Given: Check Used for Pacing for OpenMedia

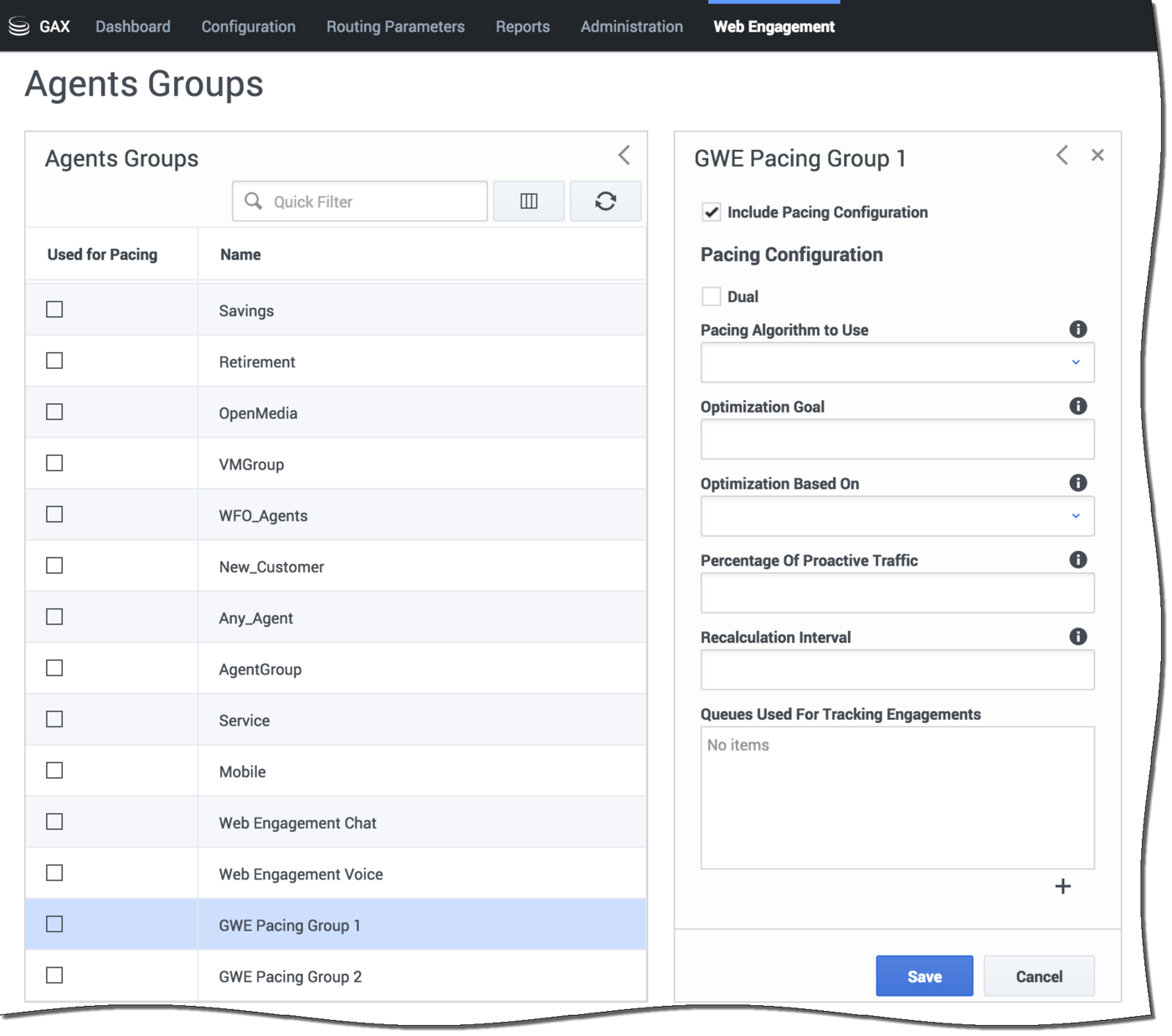Looking at the screenshot, I should click(x=54, y=412).
